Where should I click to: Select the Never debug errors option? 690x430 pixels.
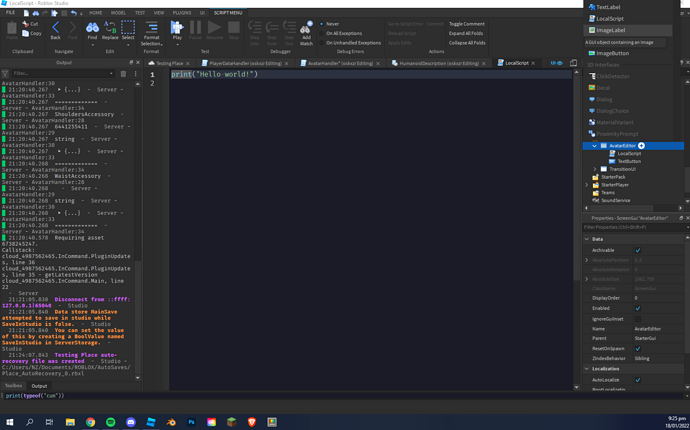point(332,24)
